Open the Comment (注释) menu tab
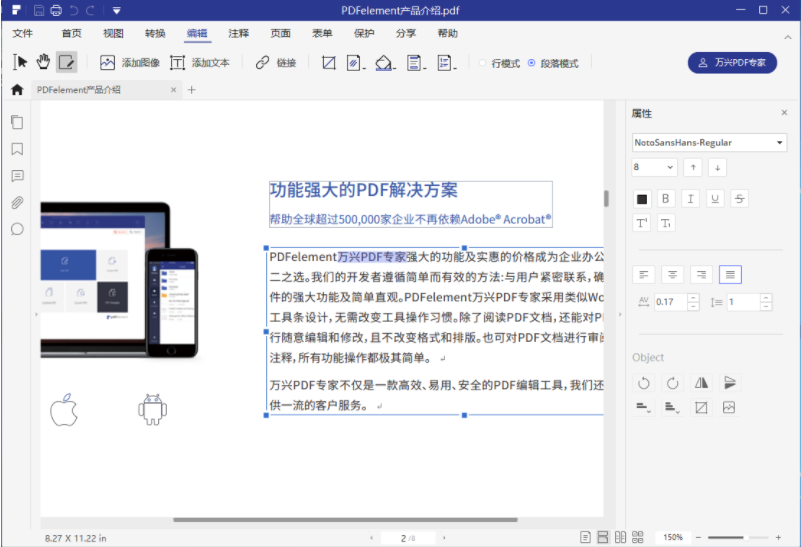This screenshot has width=801, height=547. 239,33
